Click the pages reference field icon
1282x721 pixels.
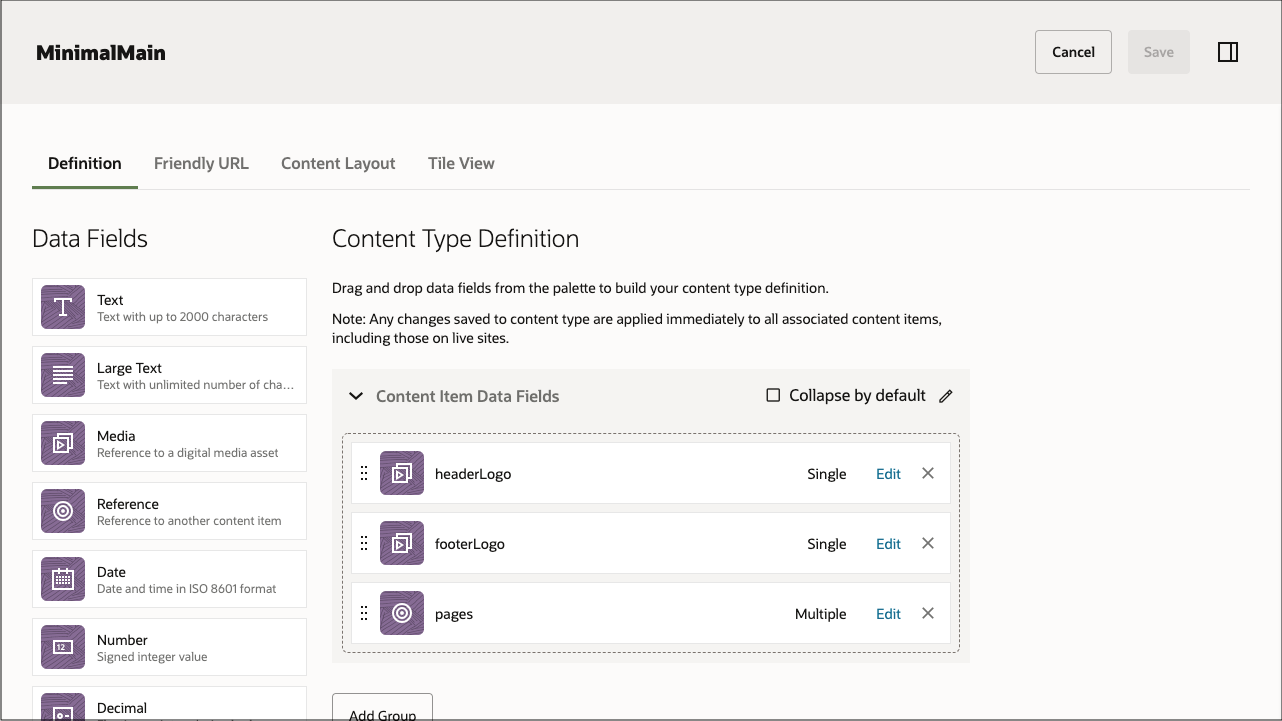pos(402,613)
